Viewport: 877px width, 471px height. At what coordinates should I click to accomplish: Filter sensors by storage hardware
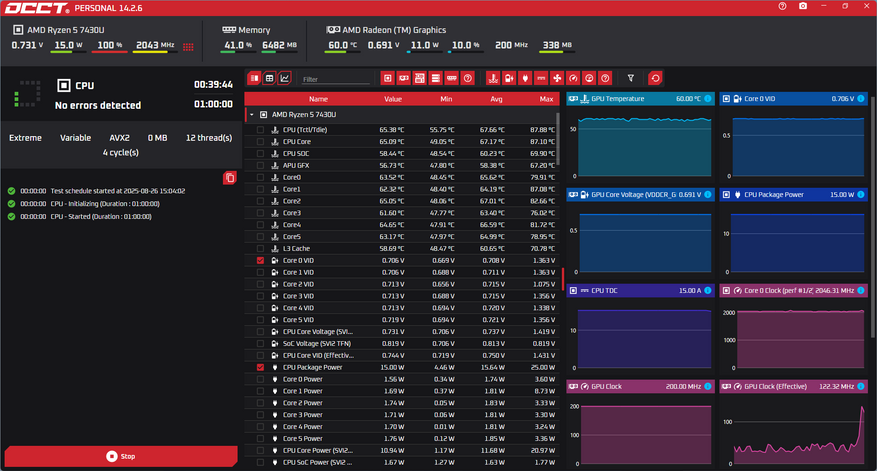pos(436,78)
